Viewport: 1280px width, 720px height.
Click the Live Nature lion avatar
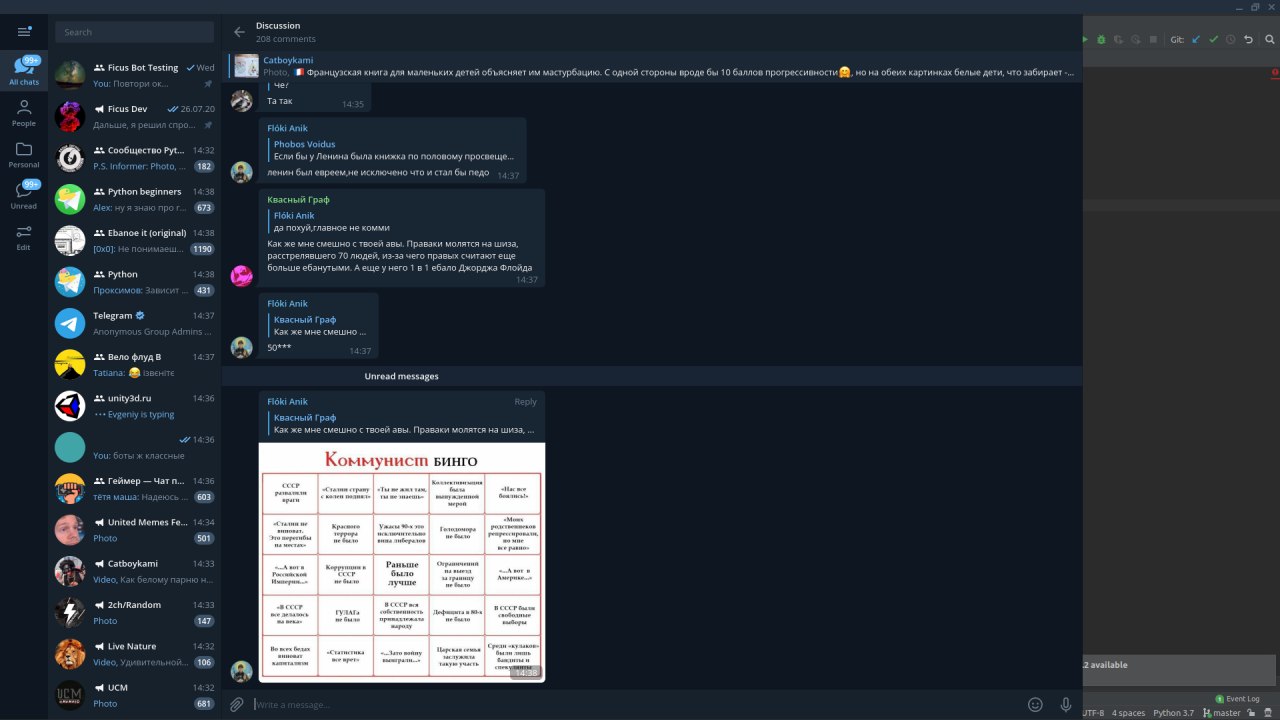[x=70, y=654]
